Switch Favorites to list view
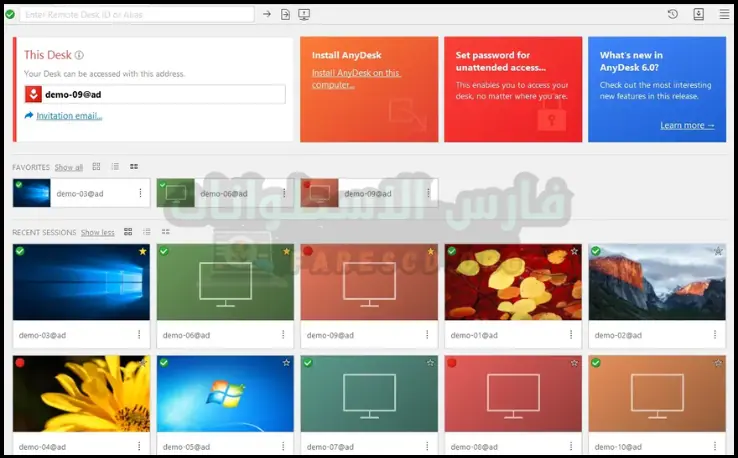Screen dimensions: 738x458 (115, 167)
